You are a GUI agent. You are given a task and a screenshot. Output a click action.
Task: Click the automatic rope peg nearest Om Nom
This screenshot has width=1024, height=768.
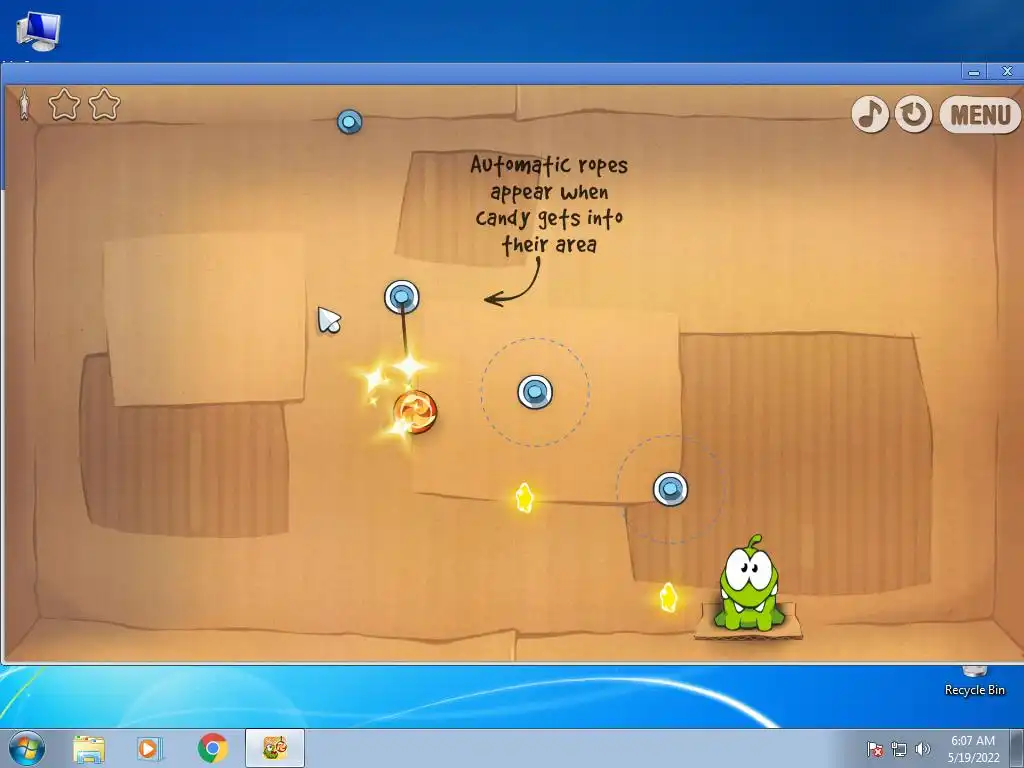(670, 488)
